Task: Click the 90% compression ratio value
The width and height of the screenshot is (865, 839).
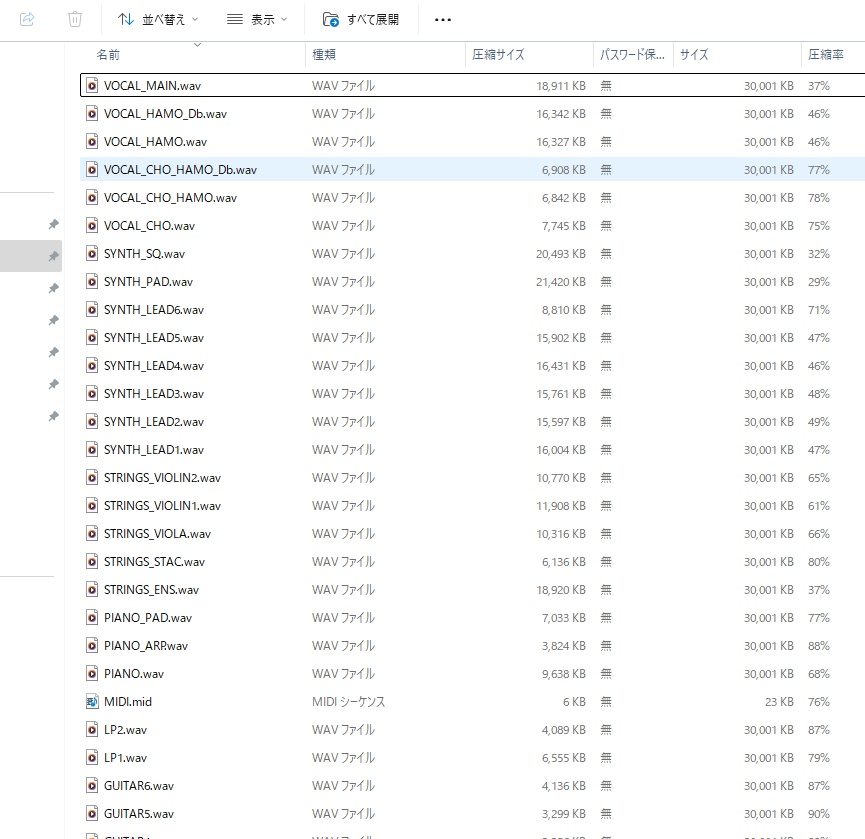Action: coord(819,814)
